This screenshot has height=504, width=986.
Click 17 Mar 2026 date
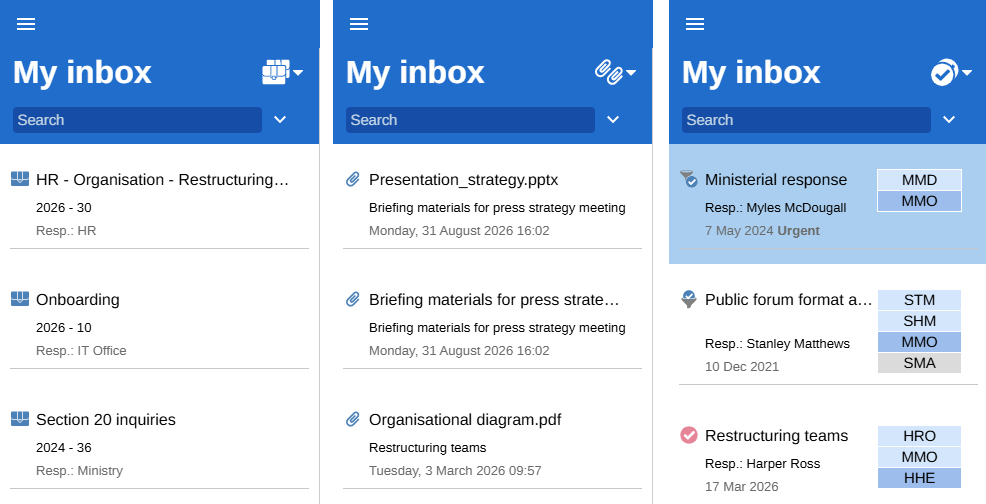[x=741, y=487]
